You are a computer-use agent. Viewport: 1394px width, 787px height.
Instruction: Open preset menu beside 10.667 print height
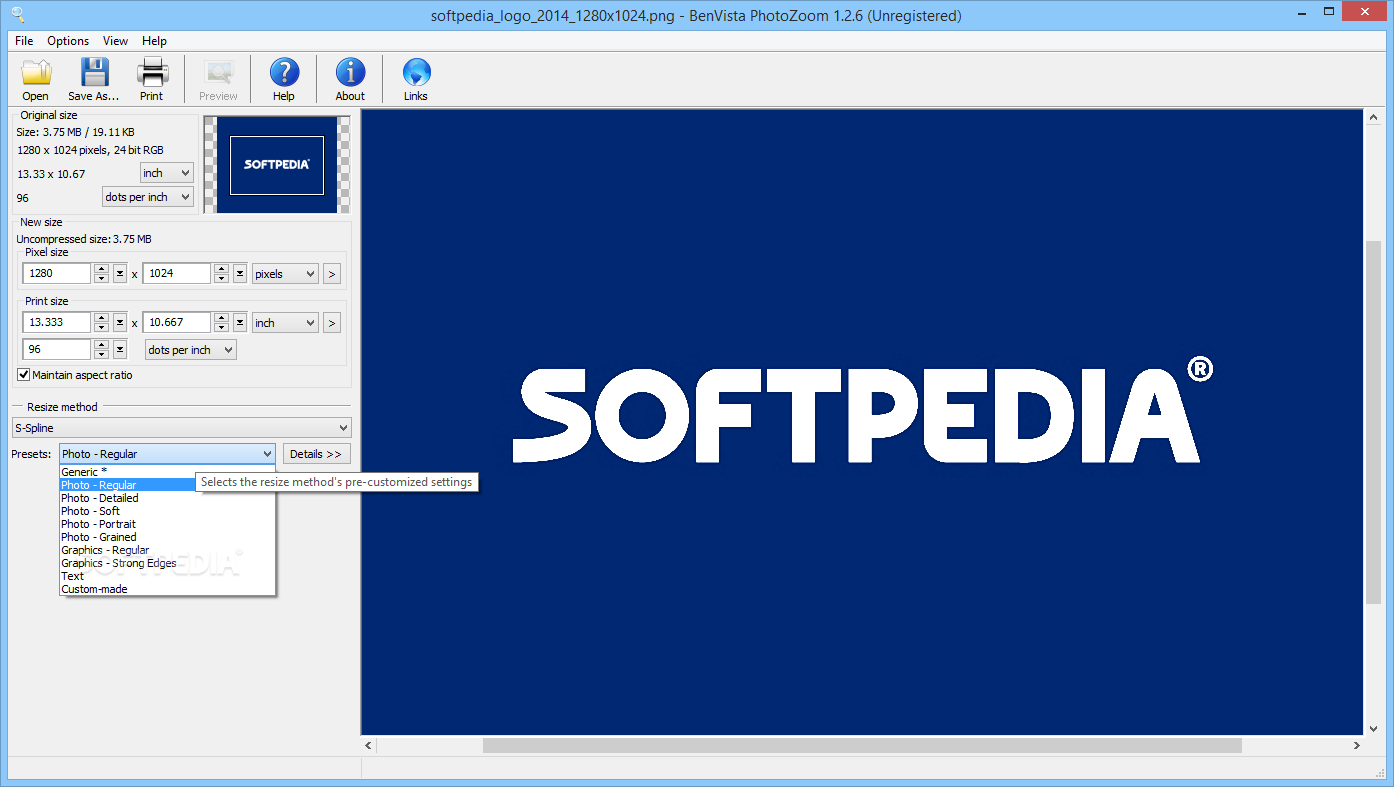click(240, 323)
